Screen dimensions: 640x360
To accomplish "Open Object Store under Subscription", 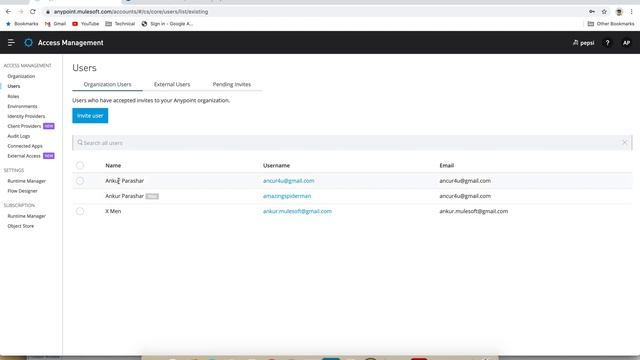I will point(21,226).
